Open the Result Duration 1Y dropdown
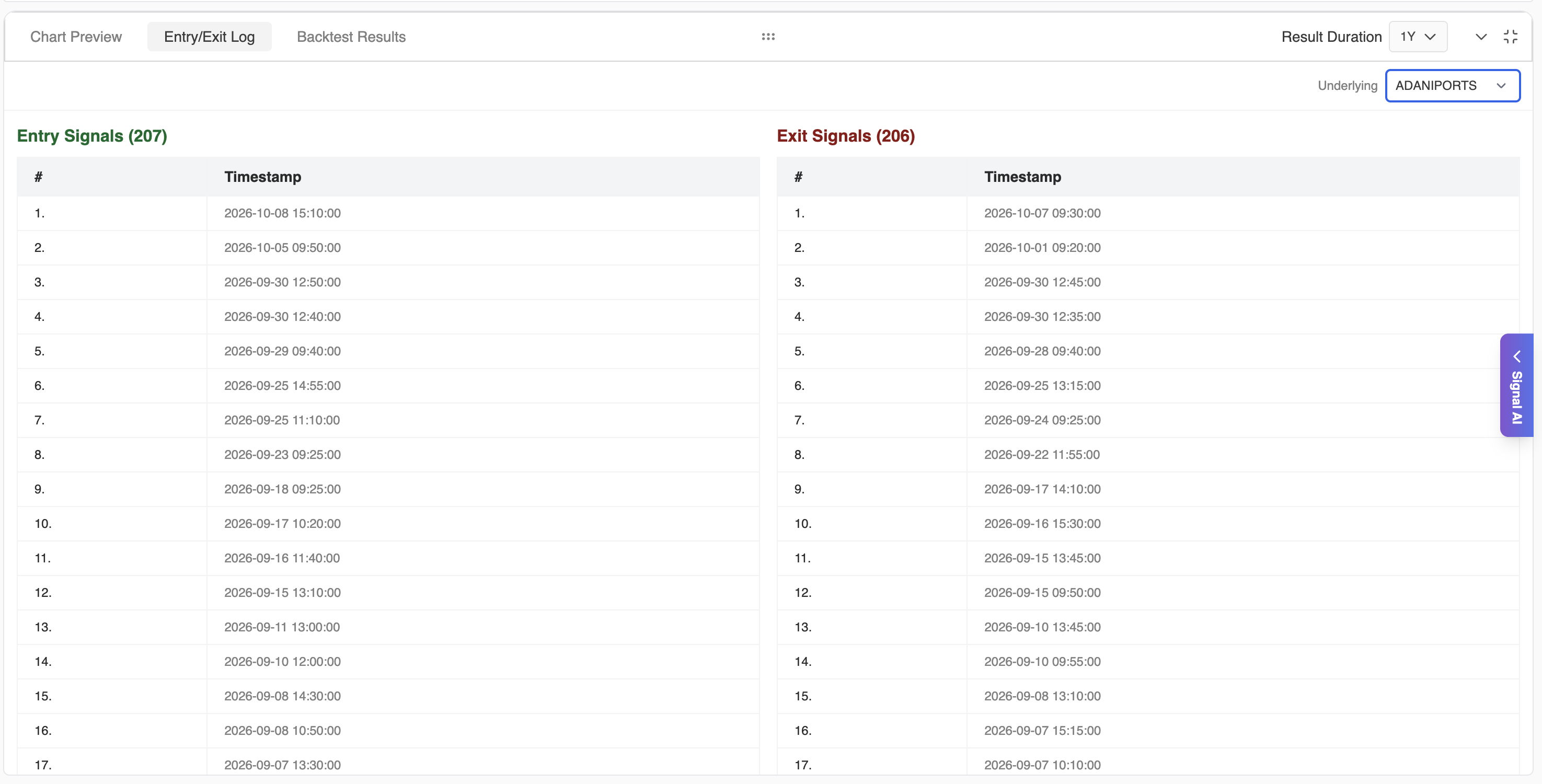1542x784 pixels. (1418, 37)
